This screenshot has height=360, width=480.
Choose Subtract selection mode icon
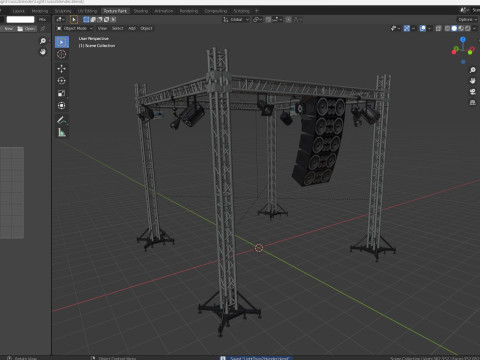100,20
